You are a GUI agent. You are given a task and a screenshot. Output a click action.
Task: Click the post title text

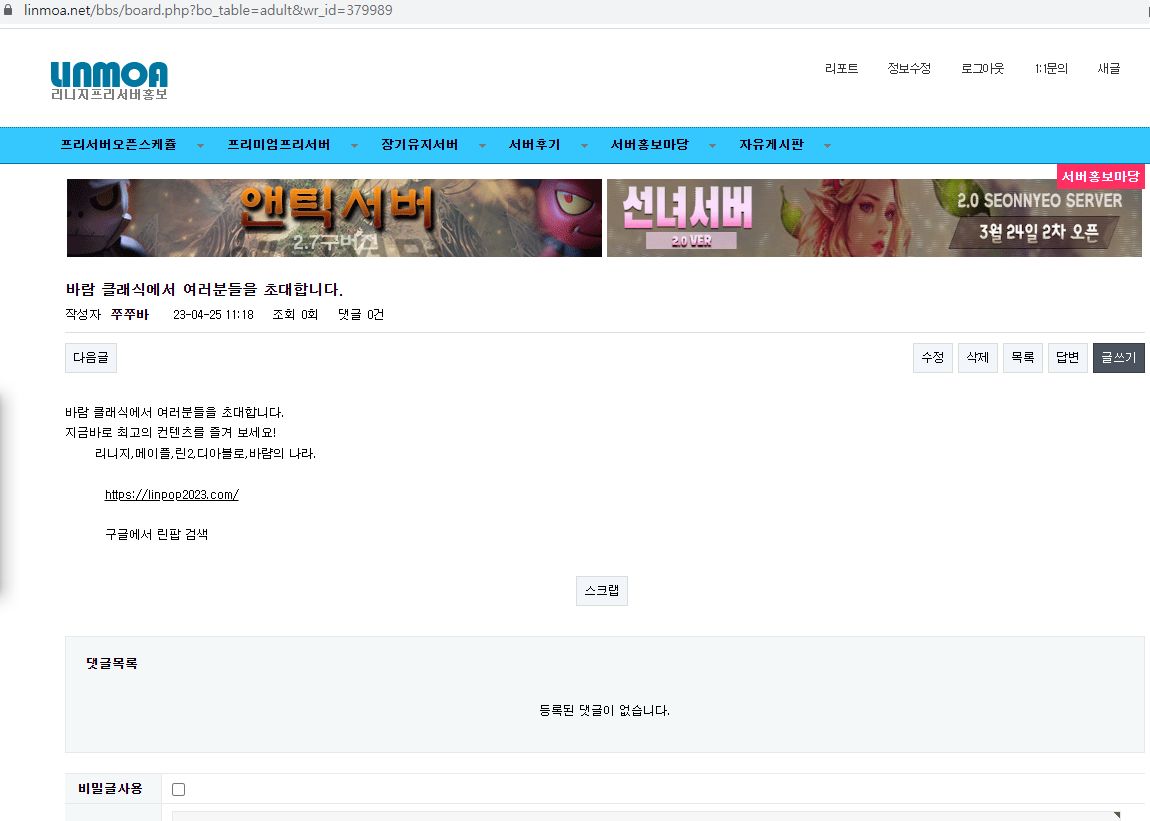coord(205,290)
